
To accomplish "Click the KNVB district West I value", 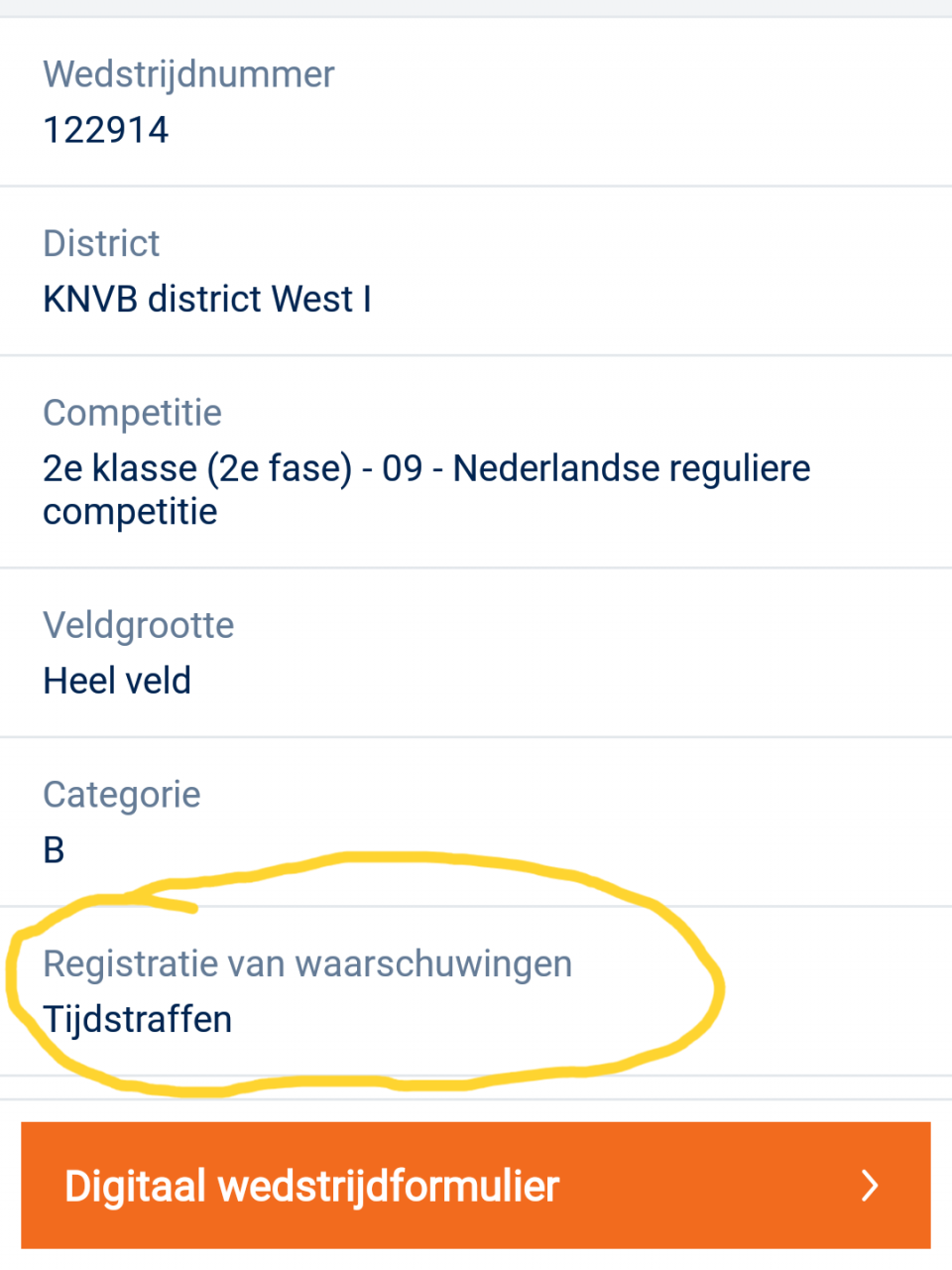I will click(207, 299).
